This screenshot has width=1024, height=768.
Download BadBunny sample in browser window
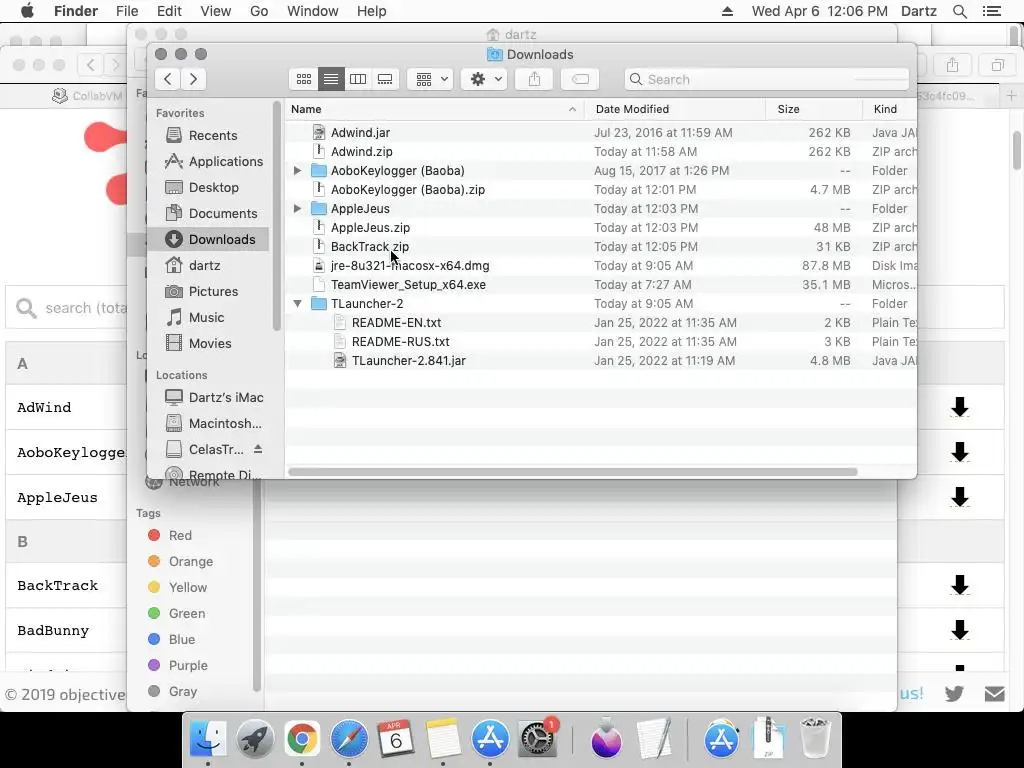click(x=959, y=630)
